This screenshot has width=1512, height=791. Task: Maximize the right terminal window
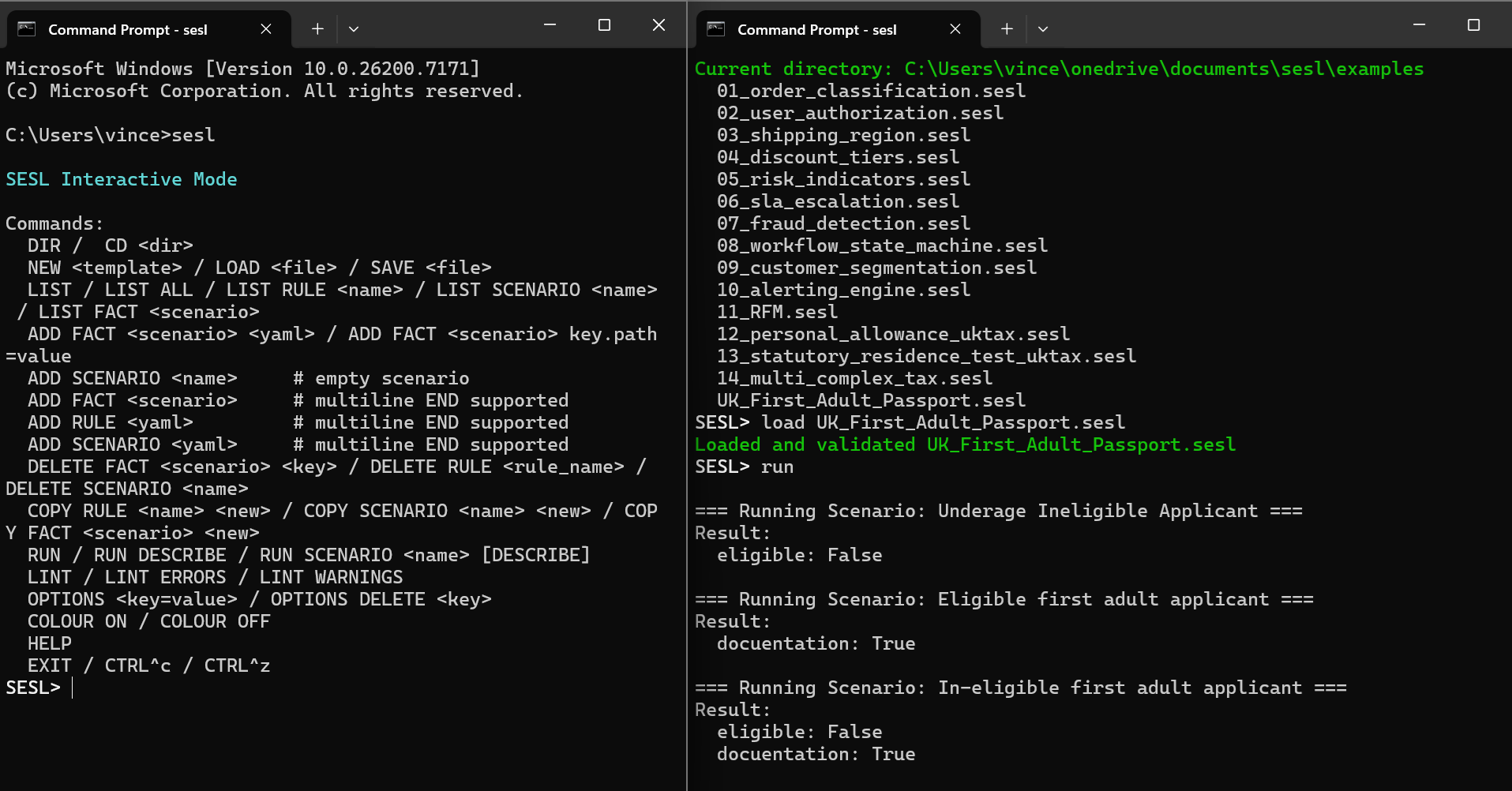1473,24
